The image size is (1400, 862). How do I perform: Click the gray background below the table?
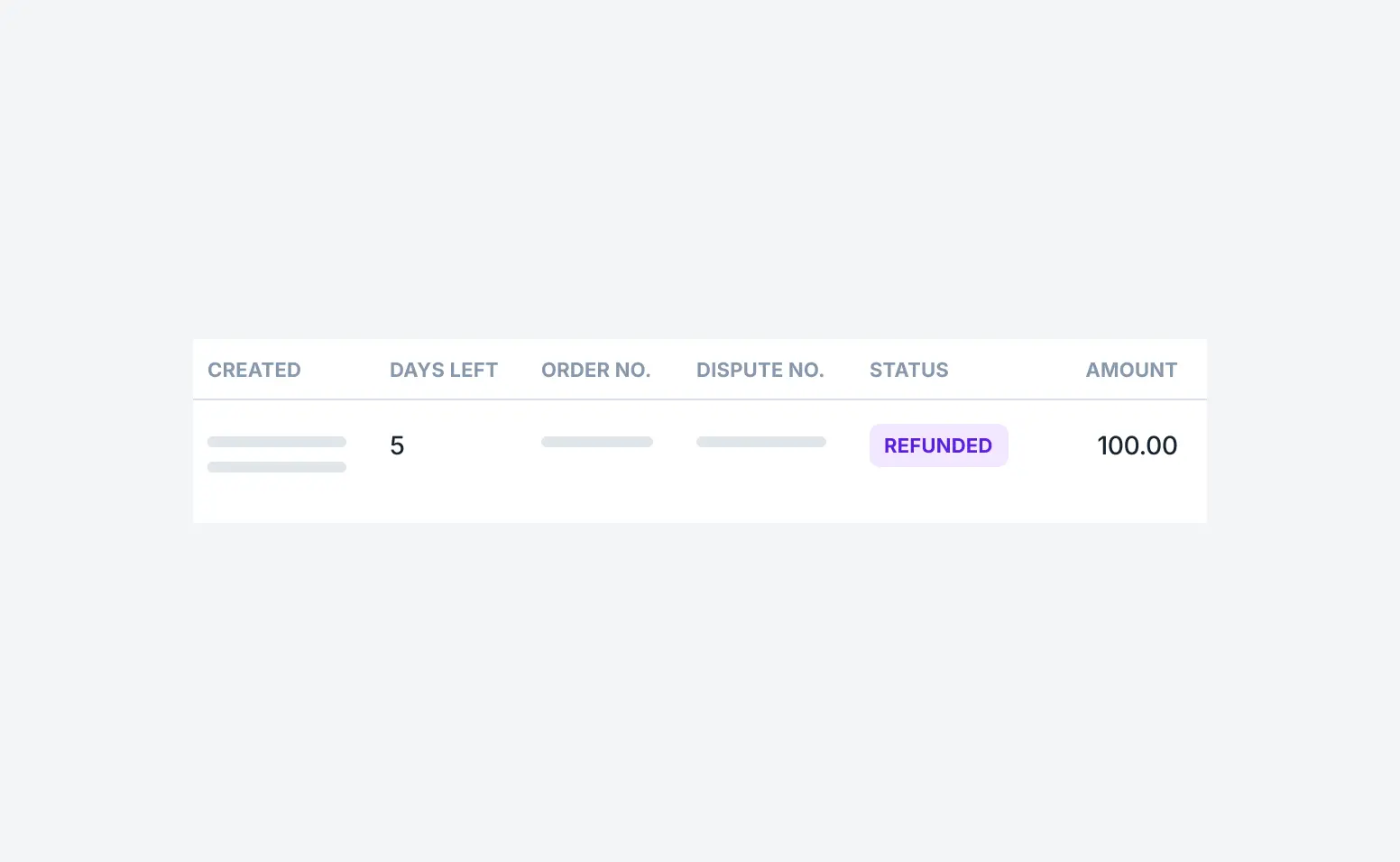coord(699,685)
